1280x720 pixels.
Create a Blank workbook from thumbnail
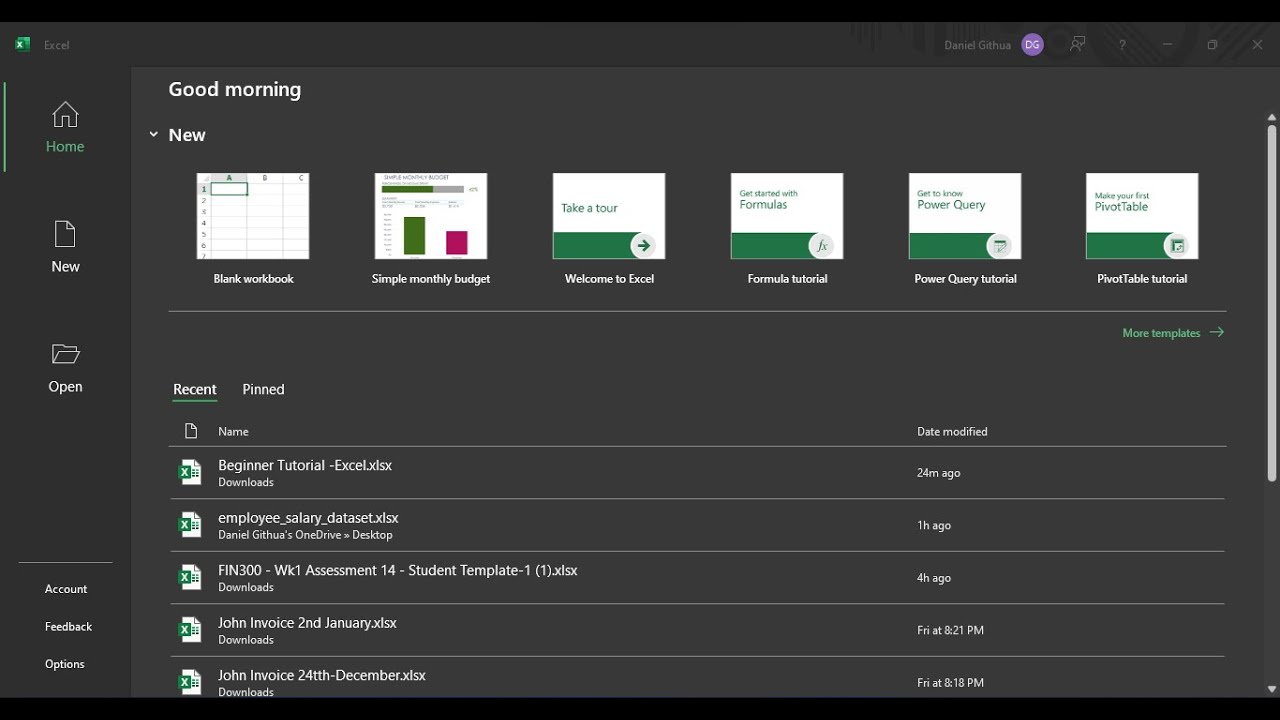click(253, 216)
